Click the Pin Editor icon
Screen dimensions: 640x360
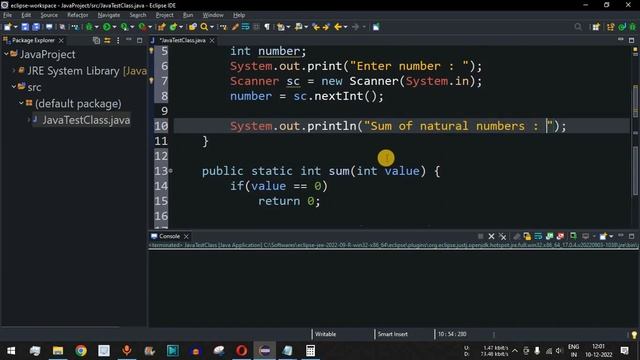click(x=376, y=27)
